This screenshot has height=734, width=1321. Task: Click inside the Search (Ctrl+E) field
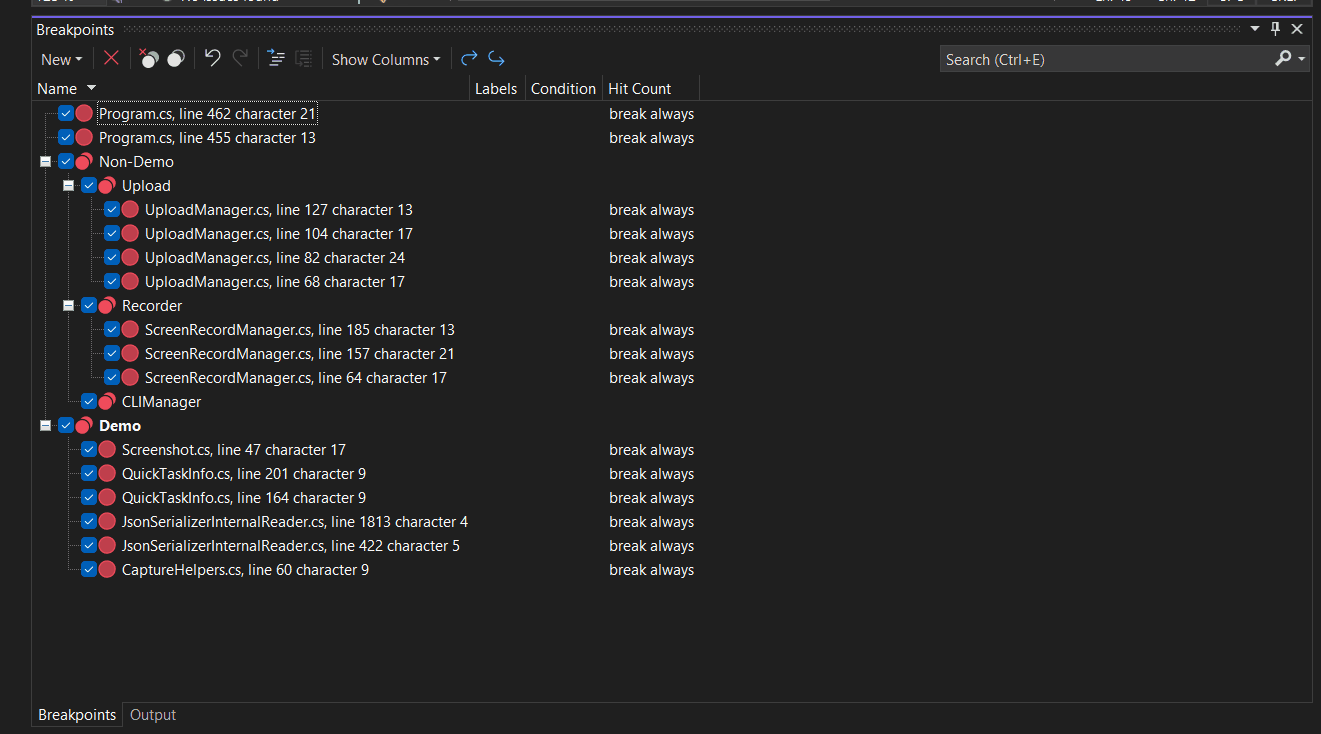(1100, 60)
